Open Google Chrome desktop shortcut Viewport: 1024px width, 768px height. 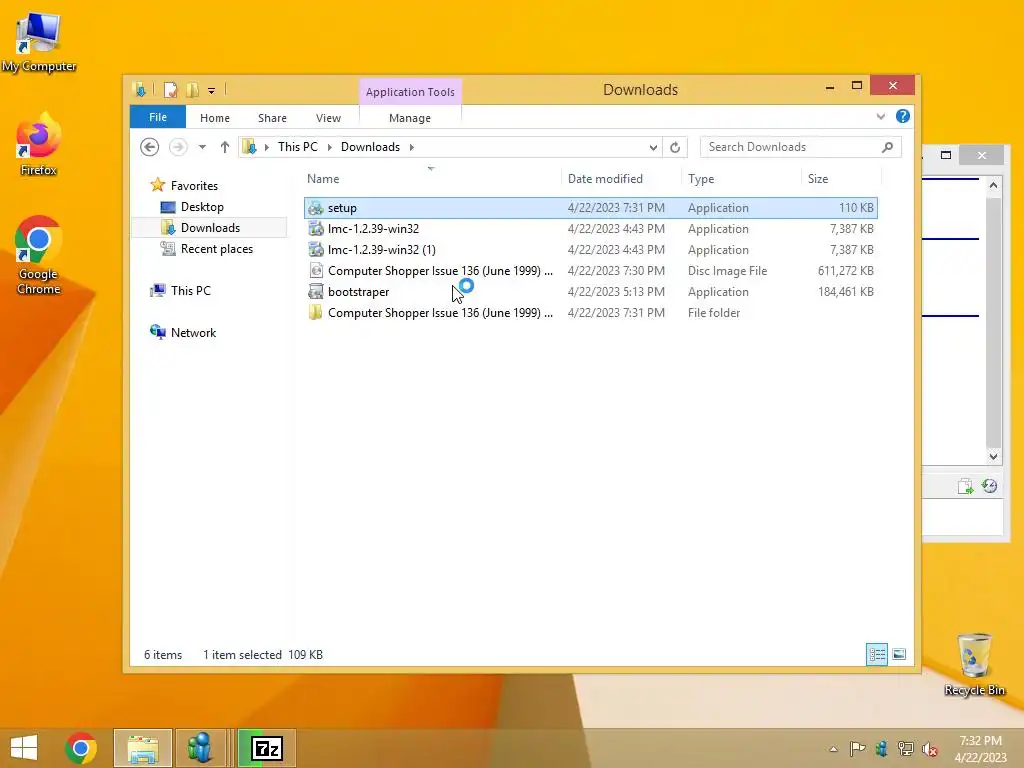click(39, 256)
